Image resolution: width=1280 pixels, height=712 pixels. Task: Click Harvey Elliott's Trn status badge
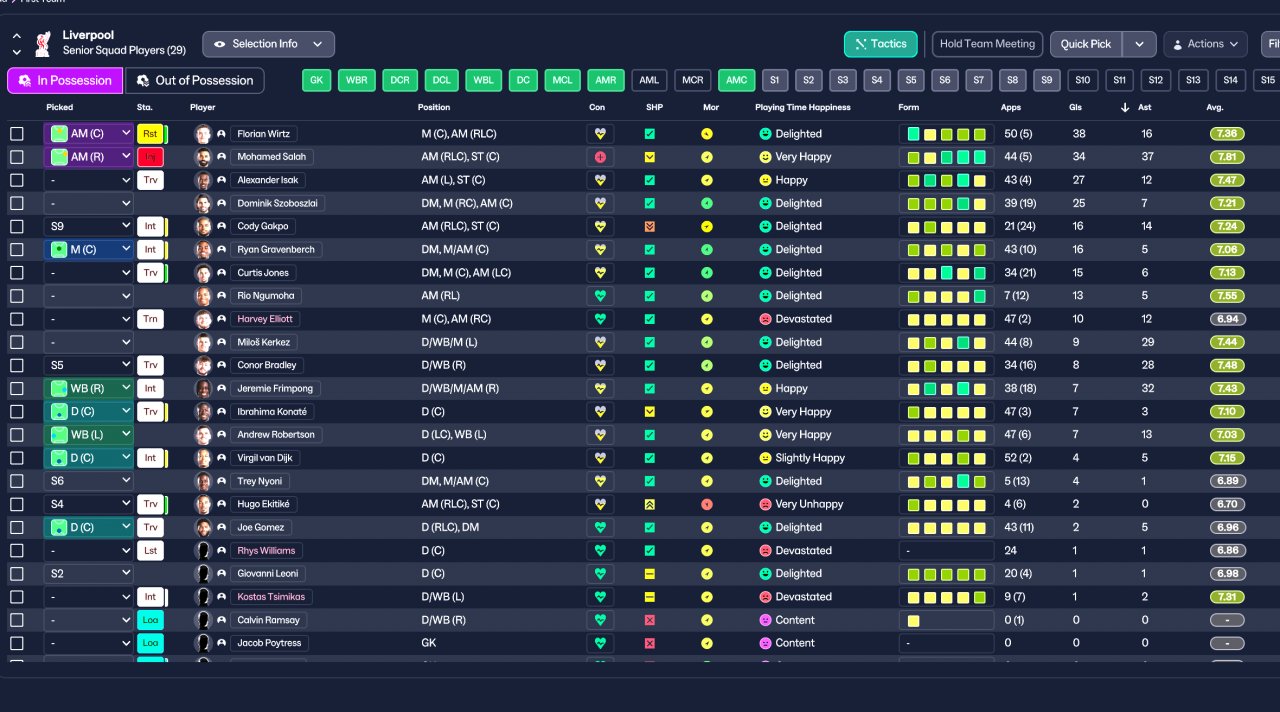[150, 319]
